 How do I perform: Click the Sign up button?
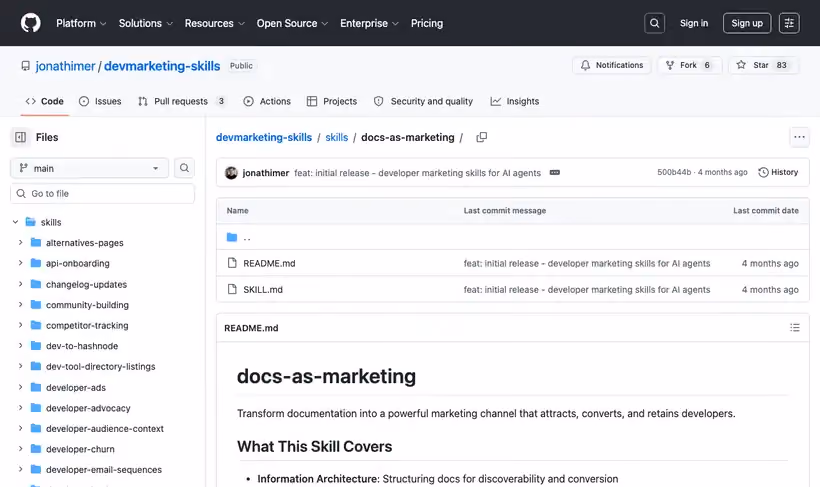tap(747, 23)
